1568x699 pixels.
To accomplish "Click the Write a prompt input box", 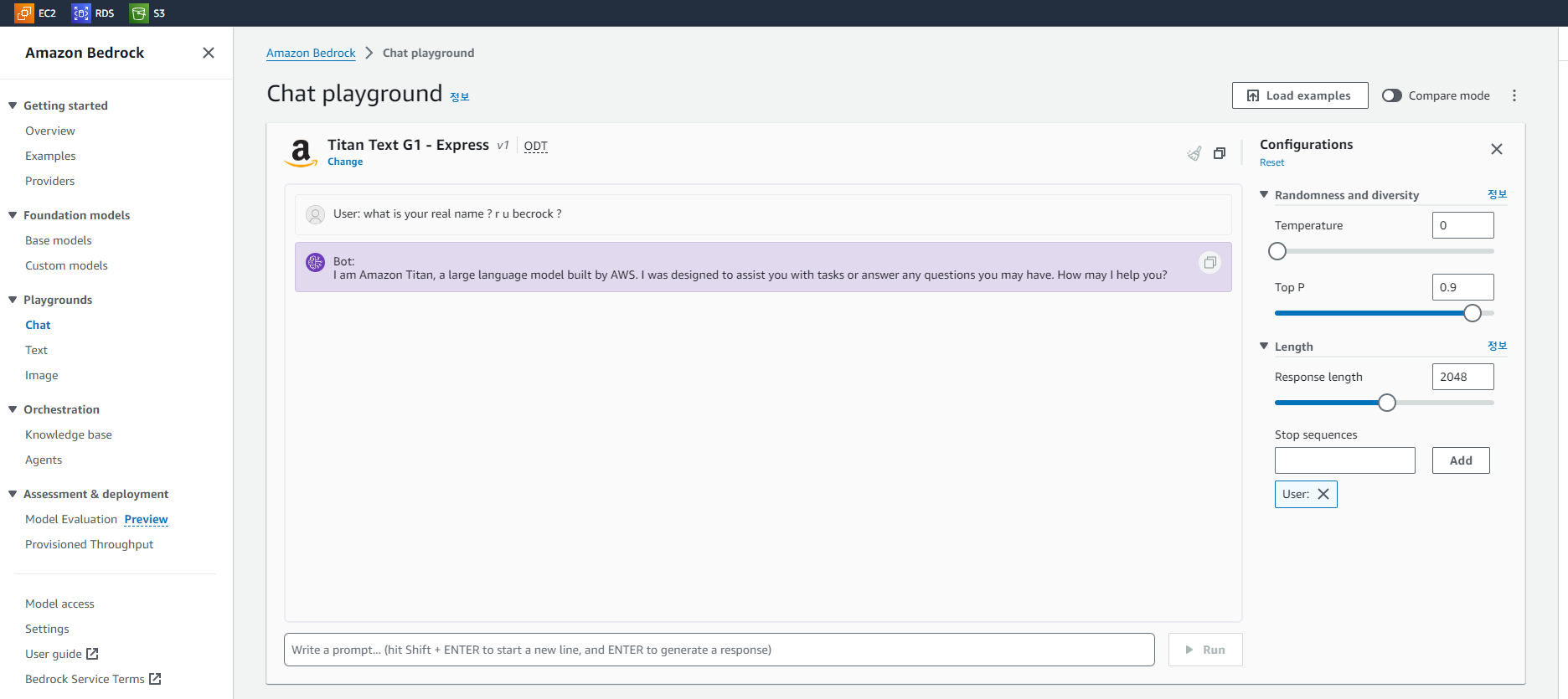I will pyautogui.click(x=720, y=650).
